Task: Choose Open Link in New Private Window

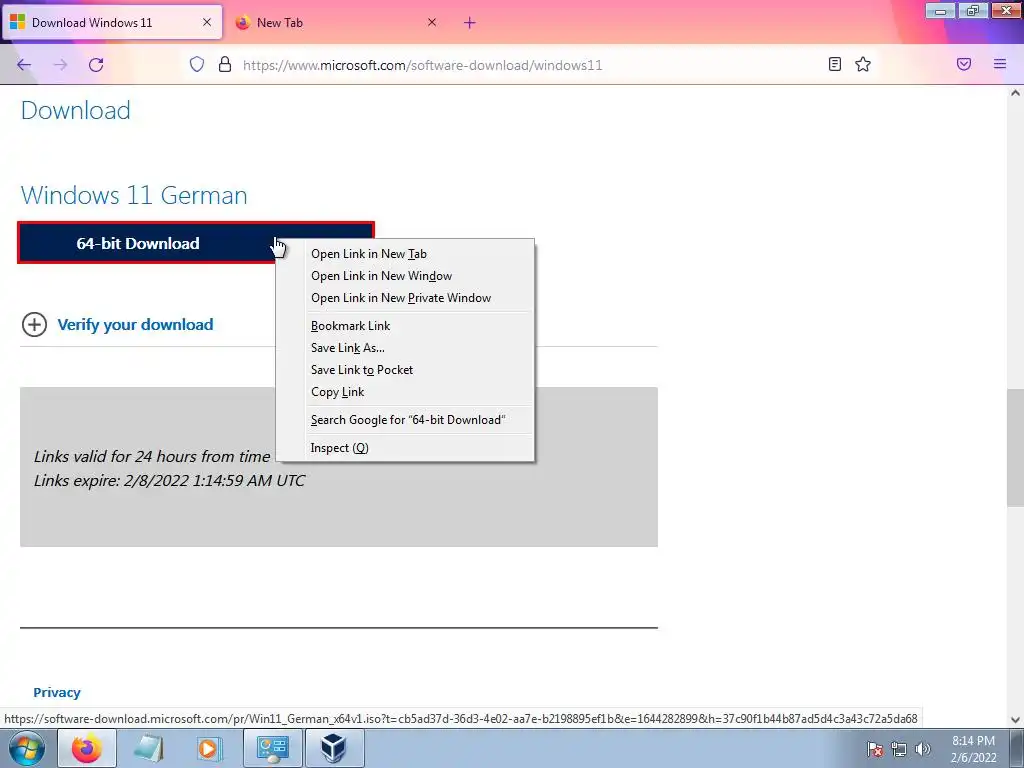Action: pos(401,298)
